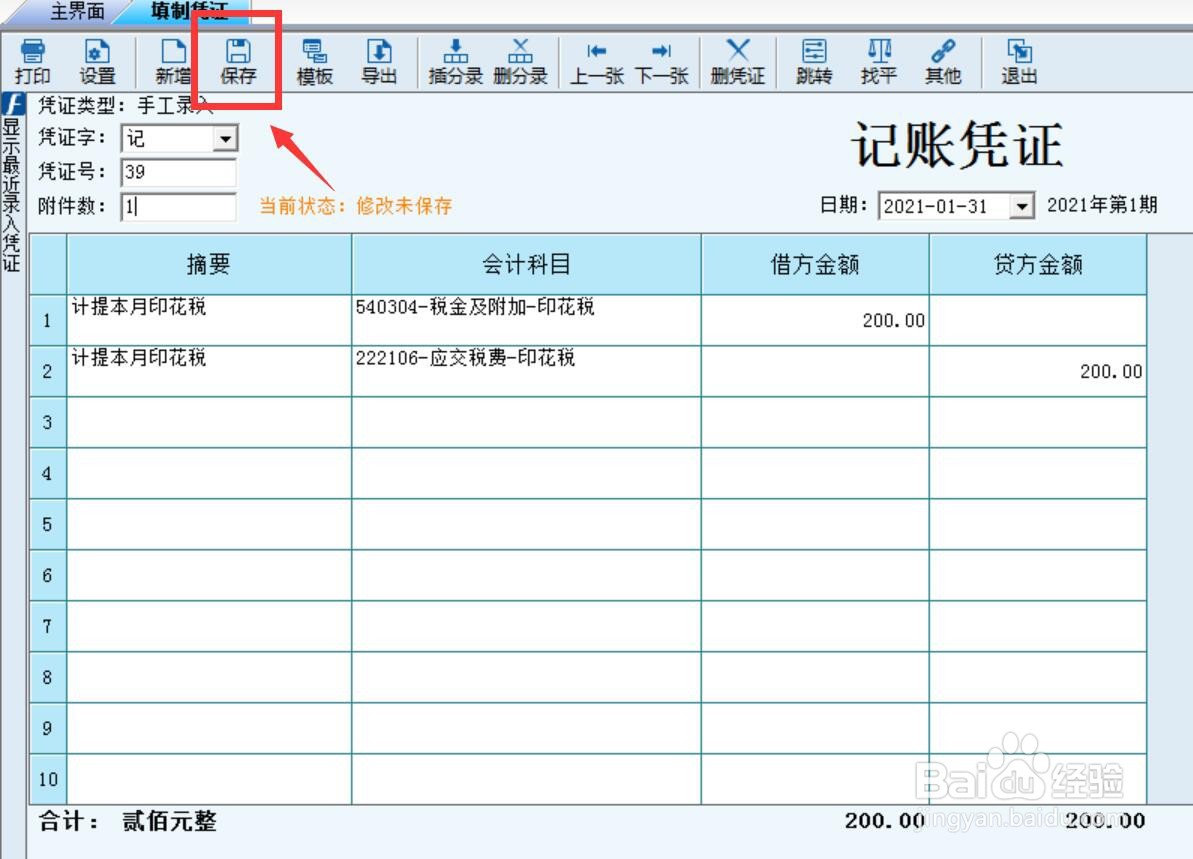This screenshot has width=1193, height=859.
Task: Select row number 5 header
Action: 48,524
